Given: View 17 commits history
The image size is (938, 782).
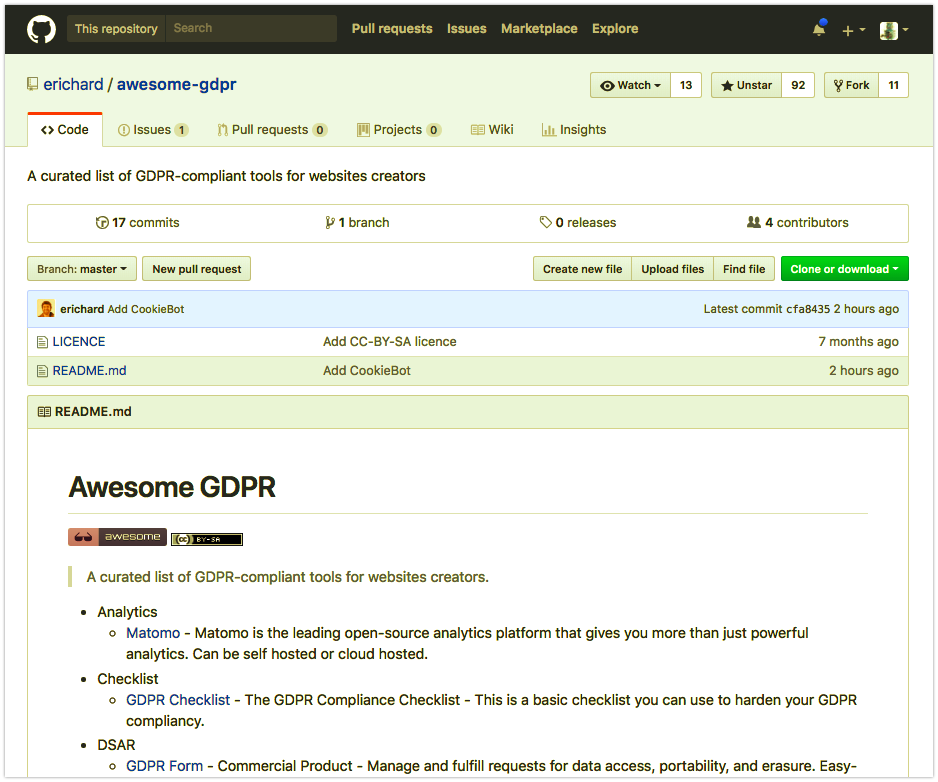Looking at the screenshot, I should 138,223.
